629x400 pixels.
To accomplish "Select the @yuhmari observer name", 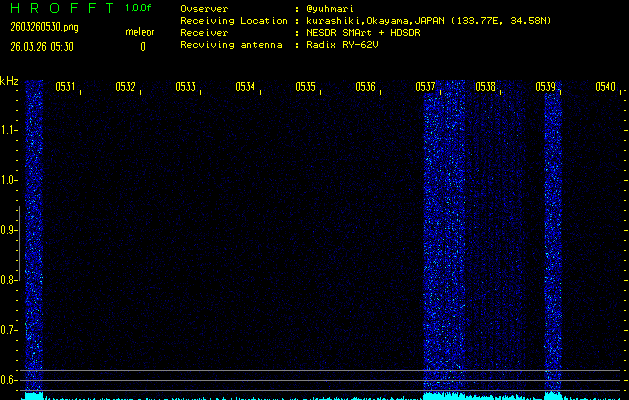I will pos(334,8).
